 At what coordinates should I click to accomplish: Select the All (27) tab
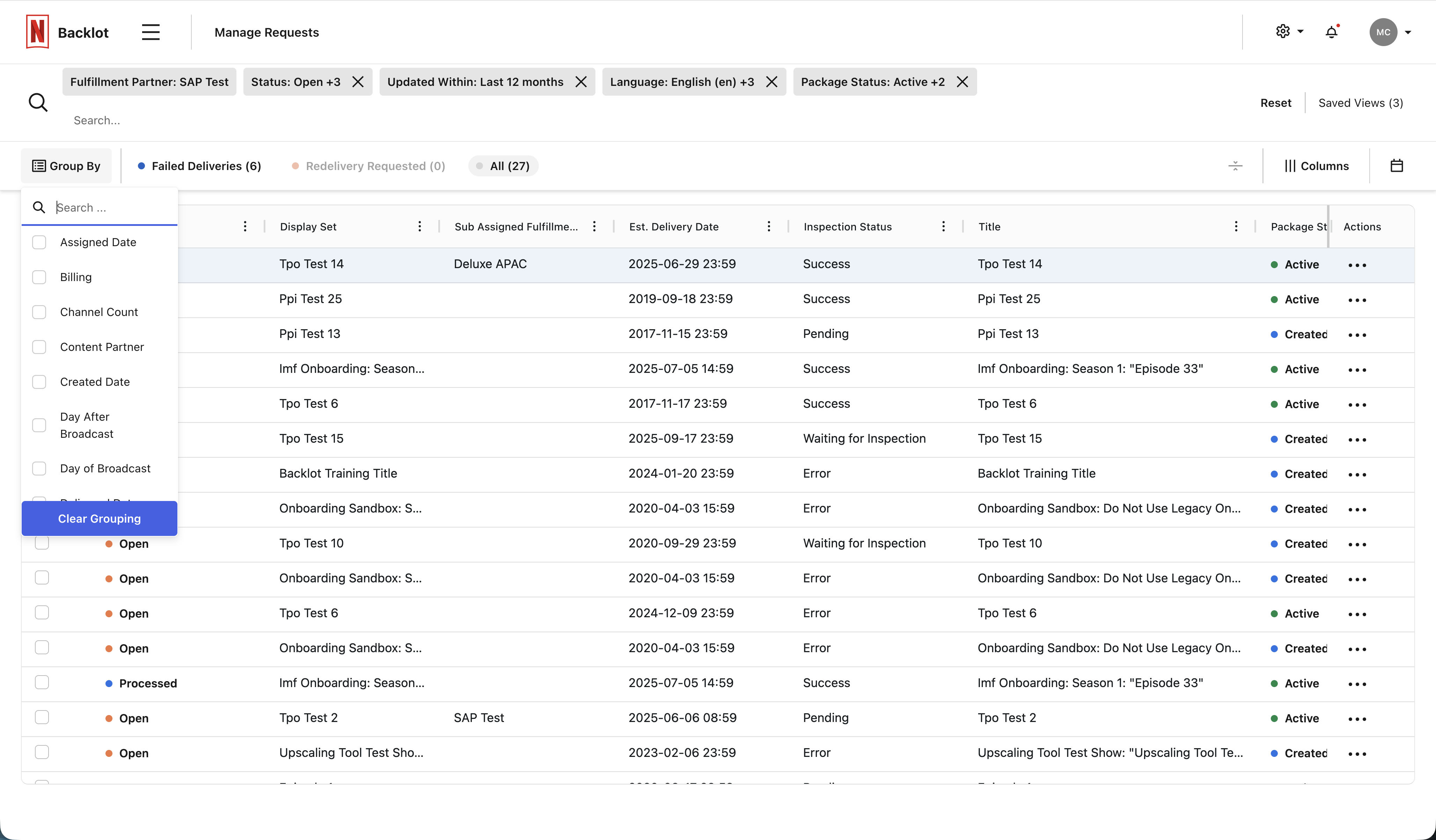tap(503, 165)
